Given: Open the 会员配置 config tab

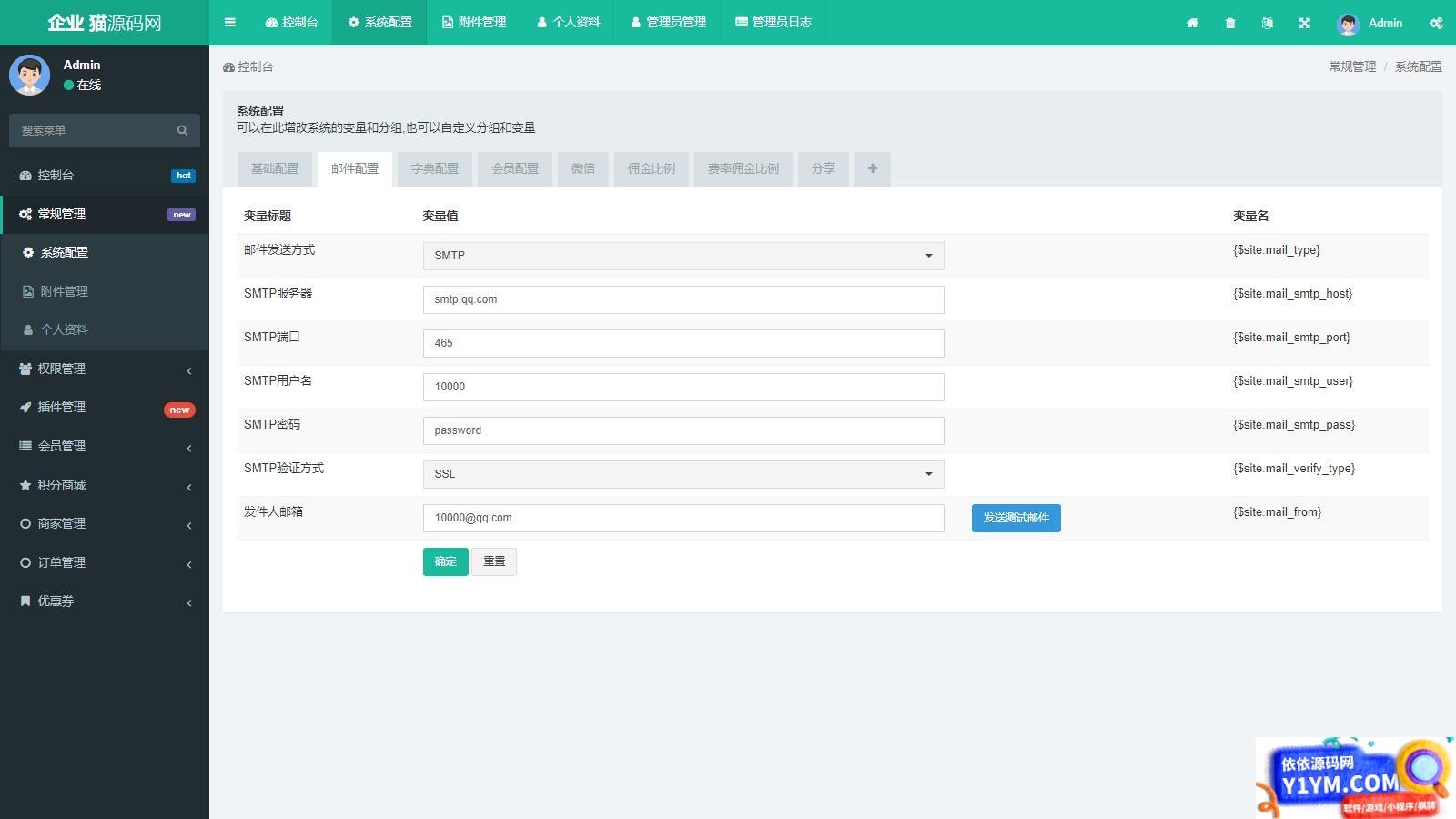Looking at the screenshot, I should [x=515, y=169].
